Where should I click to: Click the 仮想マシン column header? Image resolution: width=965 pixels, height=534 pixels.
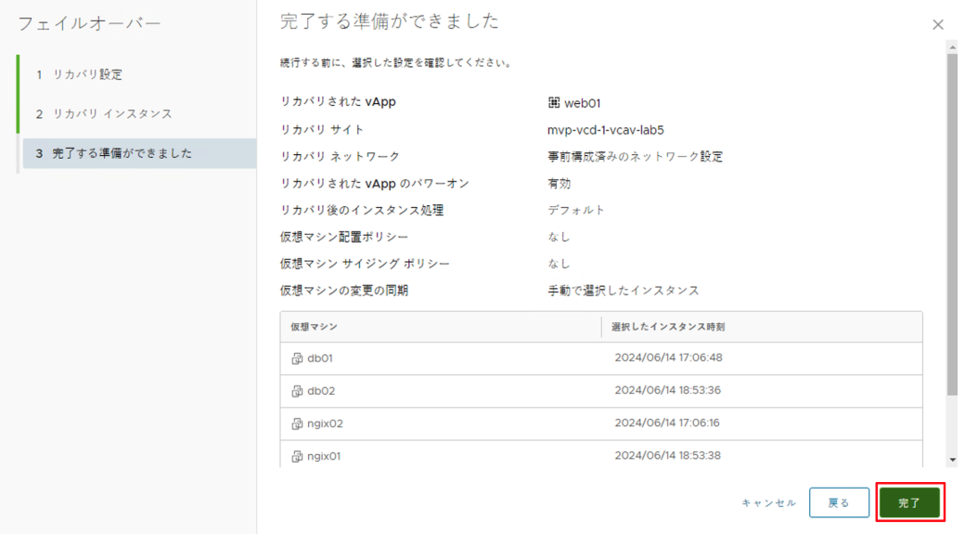coord(314,327)
